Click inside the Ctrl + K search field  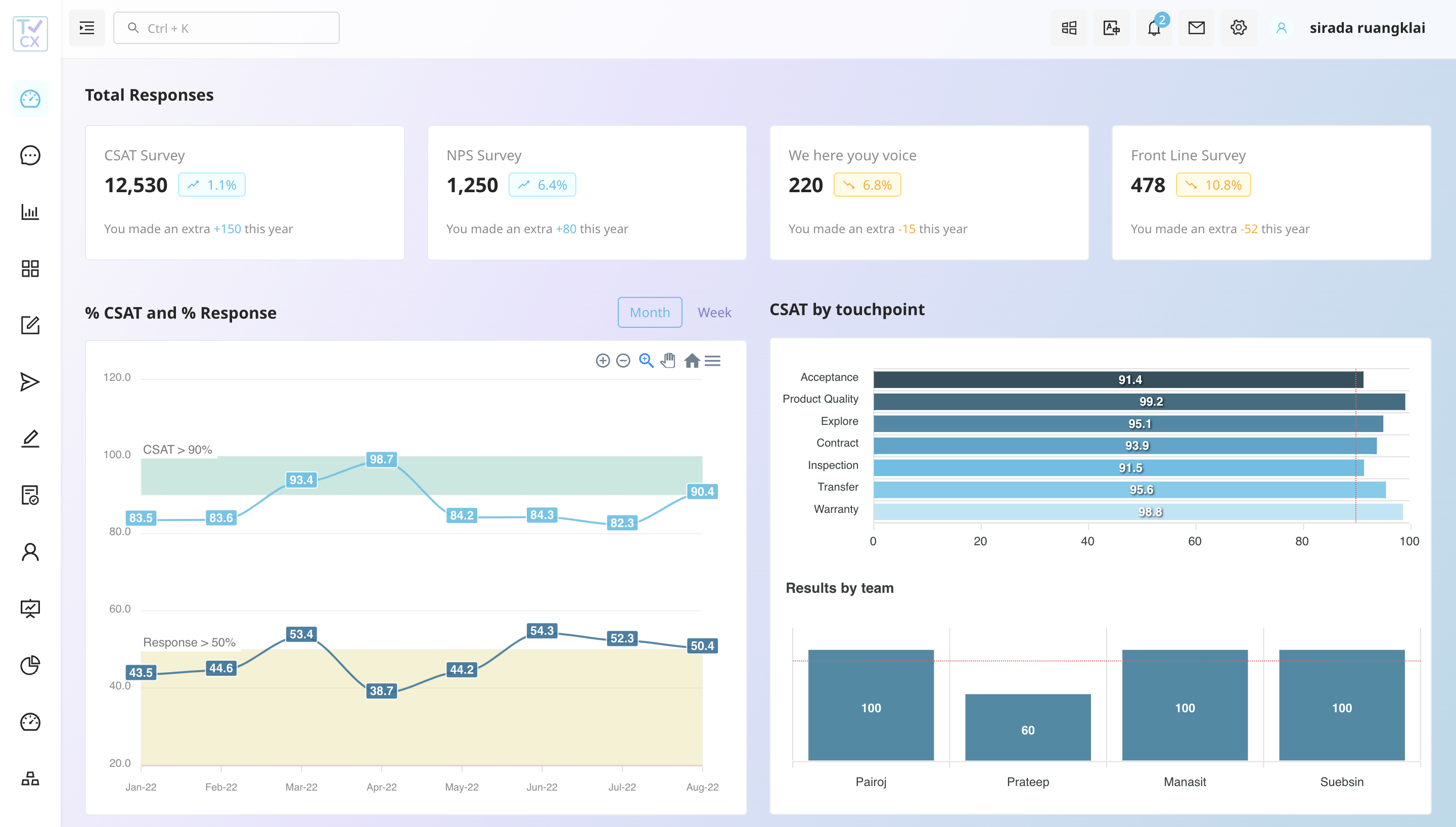pyautogui.click(x=226, y=27)
